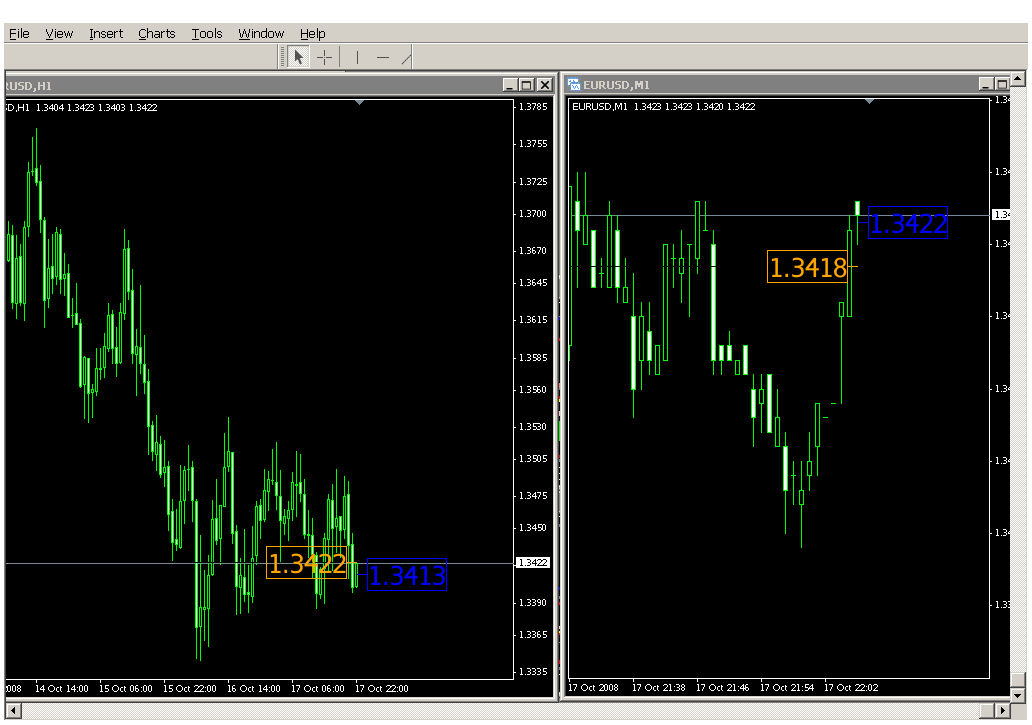This screenshot has width=1032, height=725.
Task: Click the 1.3475 price scale value
Action: click(x=533, y=496)
